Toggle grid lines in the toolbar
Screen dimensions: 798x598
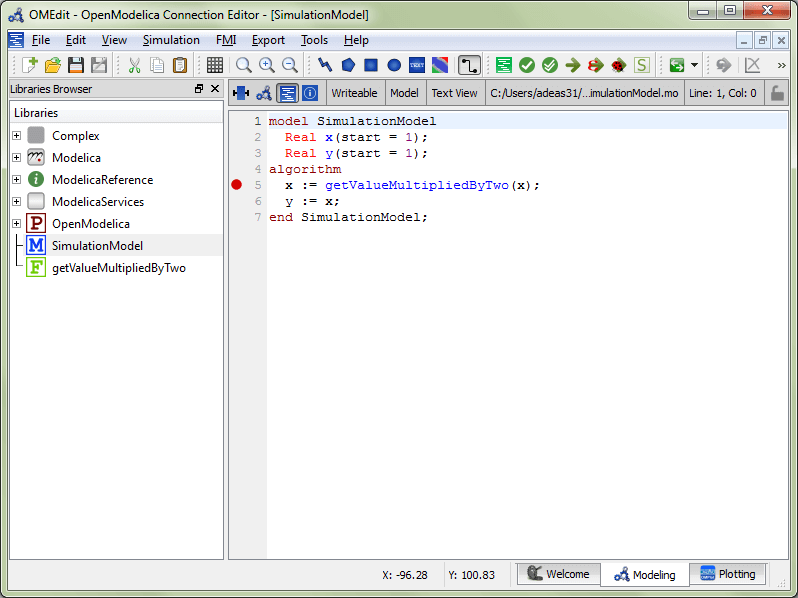(215, 65)
